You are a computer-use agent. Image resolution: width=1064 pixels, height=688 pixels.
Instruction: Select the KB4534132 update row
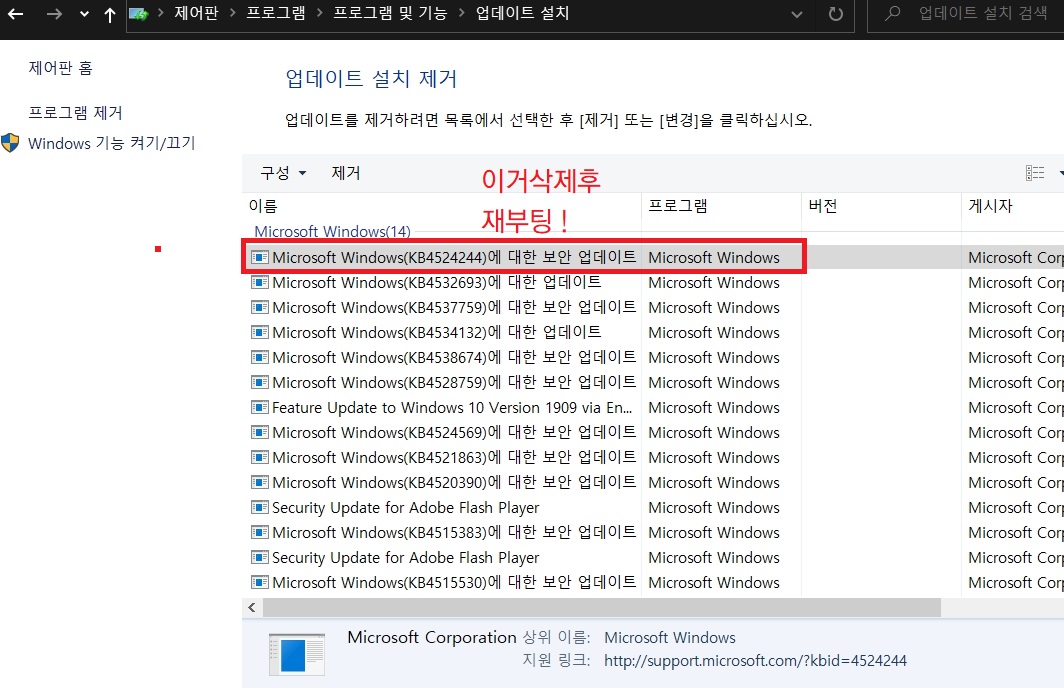coord(653,332)
